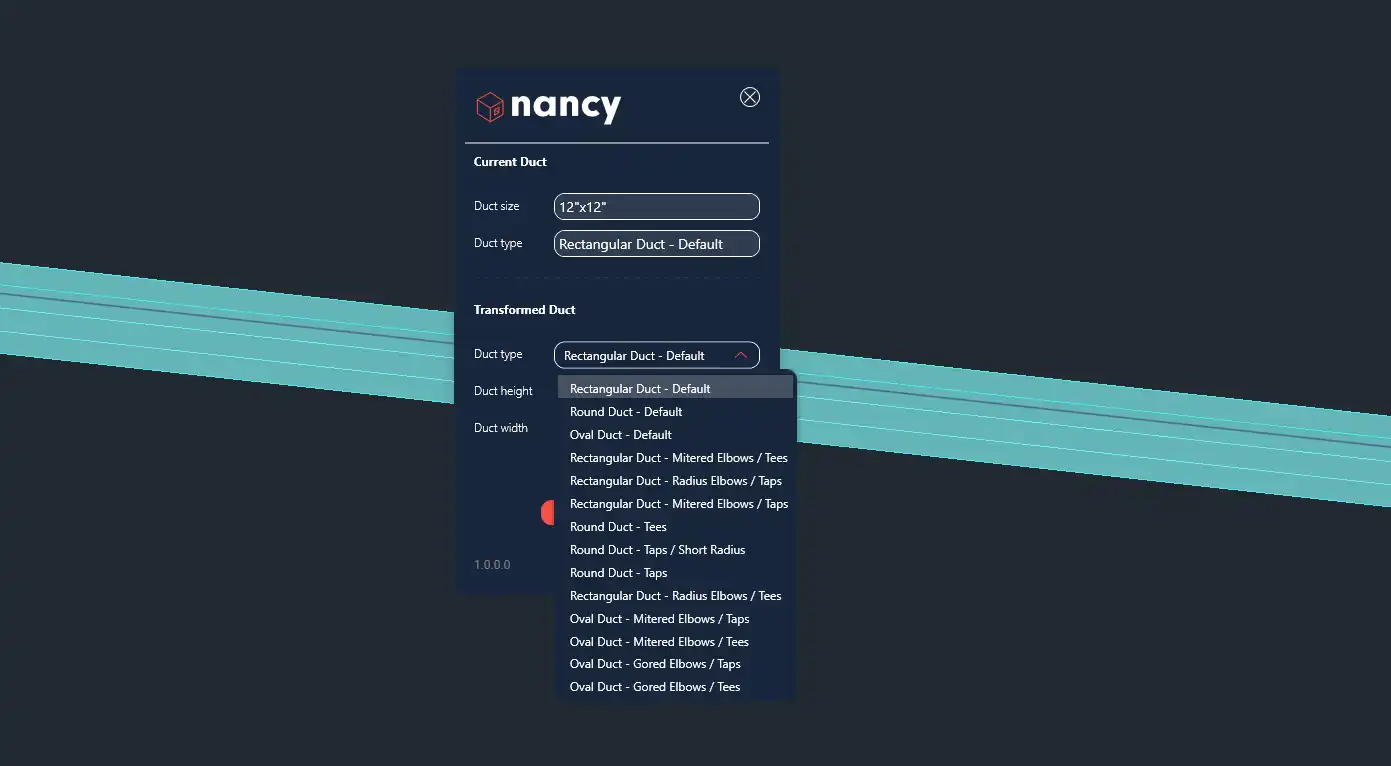
Task: Select Oval Duct - Gored Elbows / Taps
Action: [655, 664]
